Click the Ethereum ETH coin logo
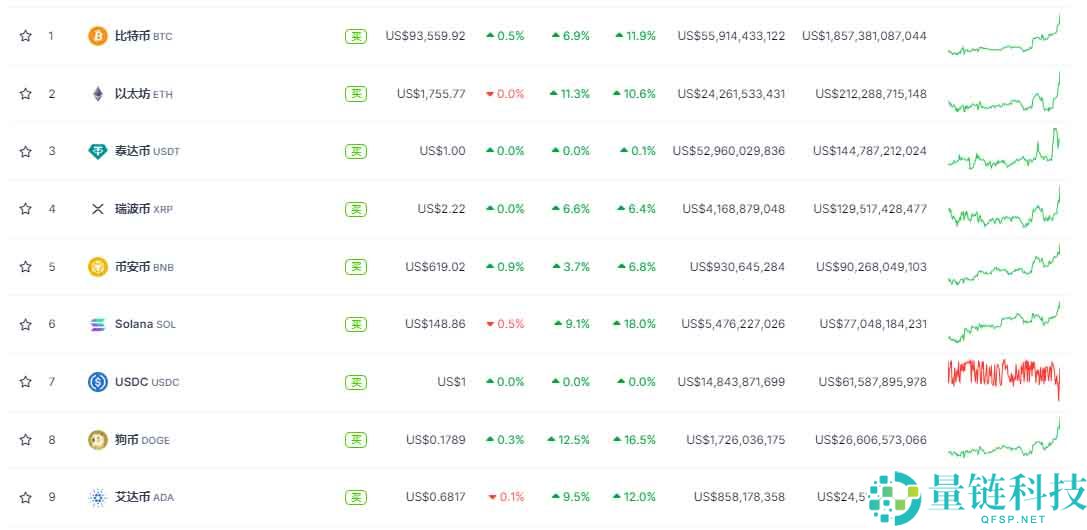 [x=98, y=94]
